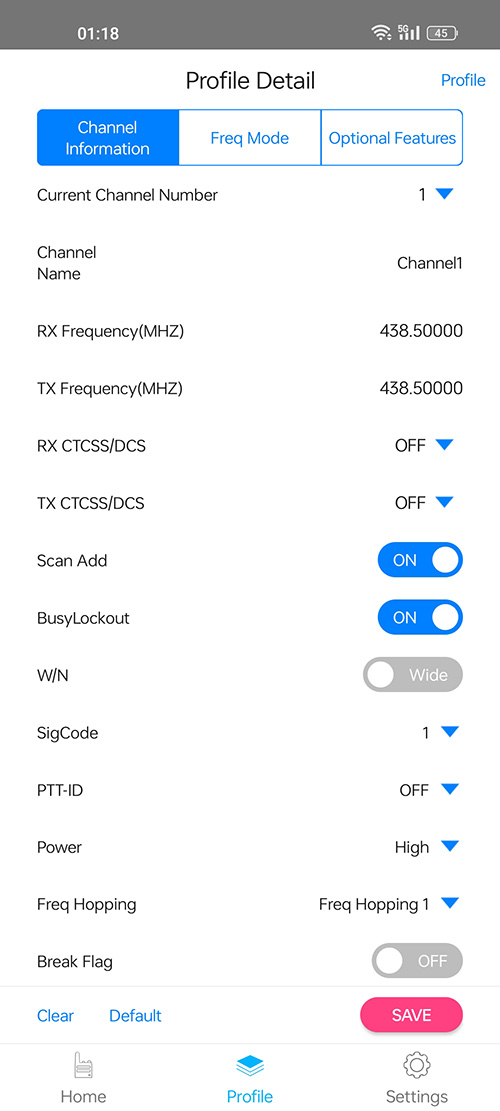The width and height of the screenshot is (500, 1111).
Task: Enable the Break Flag toggle
Action: pos(417,961)
